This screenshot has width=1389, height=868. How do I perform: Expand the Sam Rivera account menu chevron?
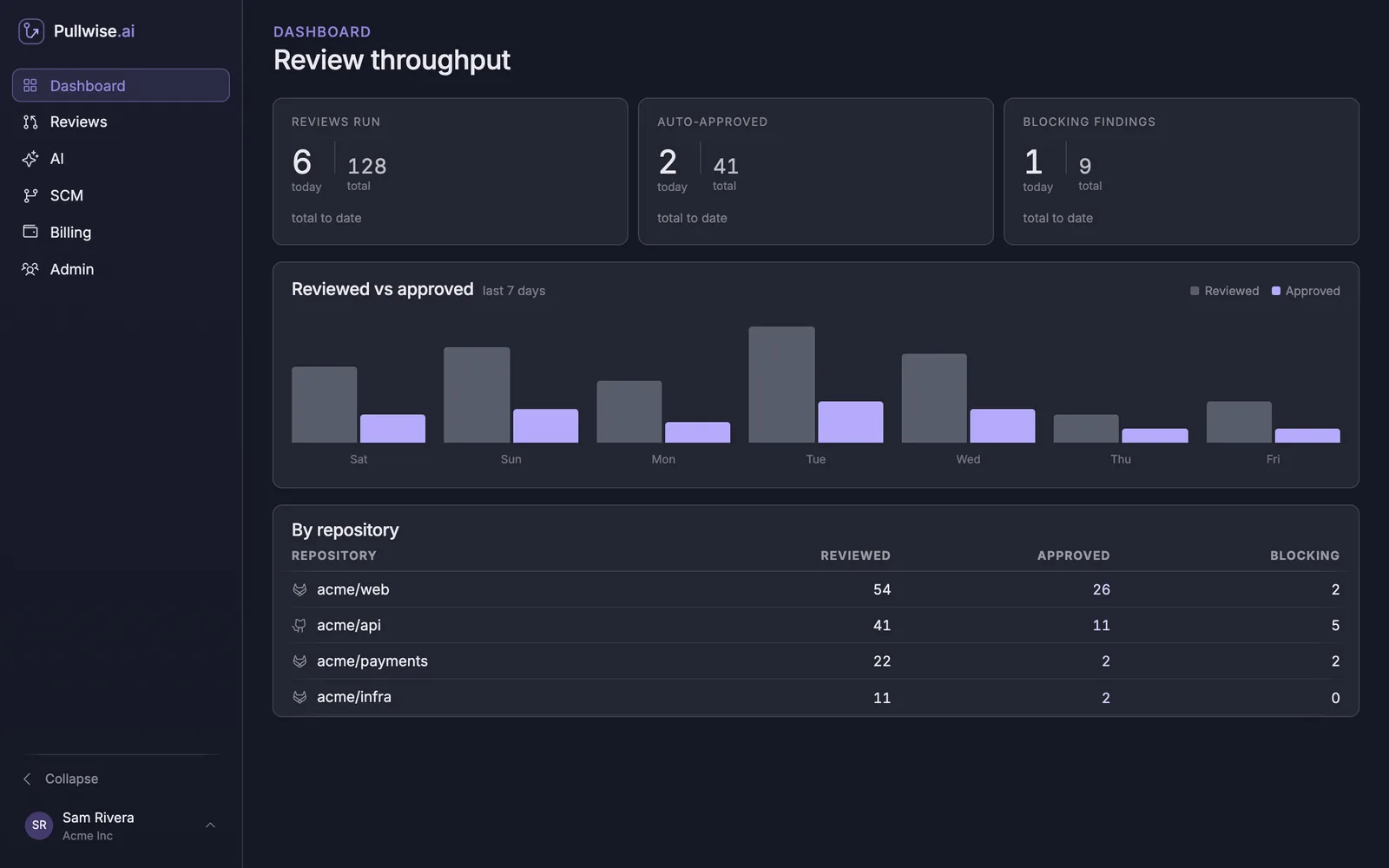click(x=210, y=825)
